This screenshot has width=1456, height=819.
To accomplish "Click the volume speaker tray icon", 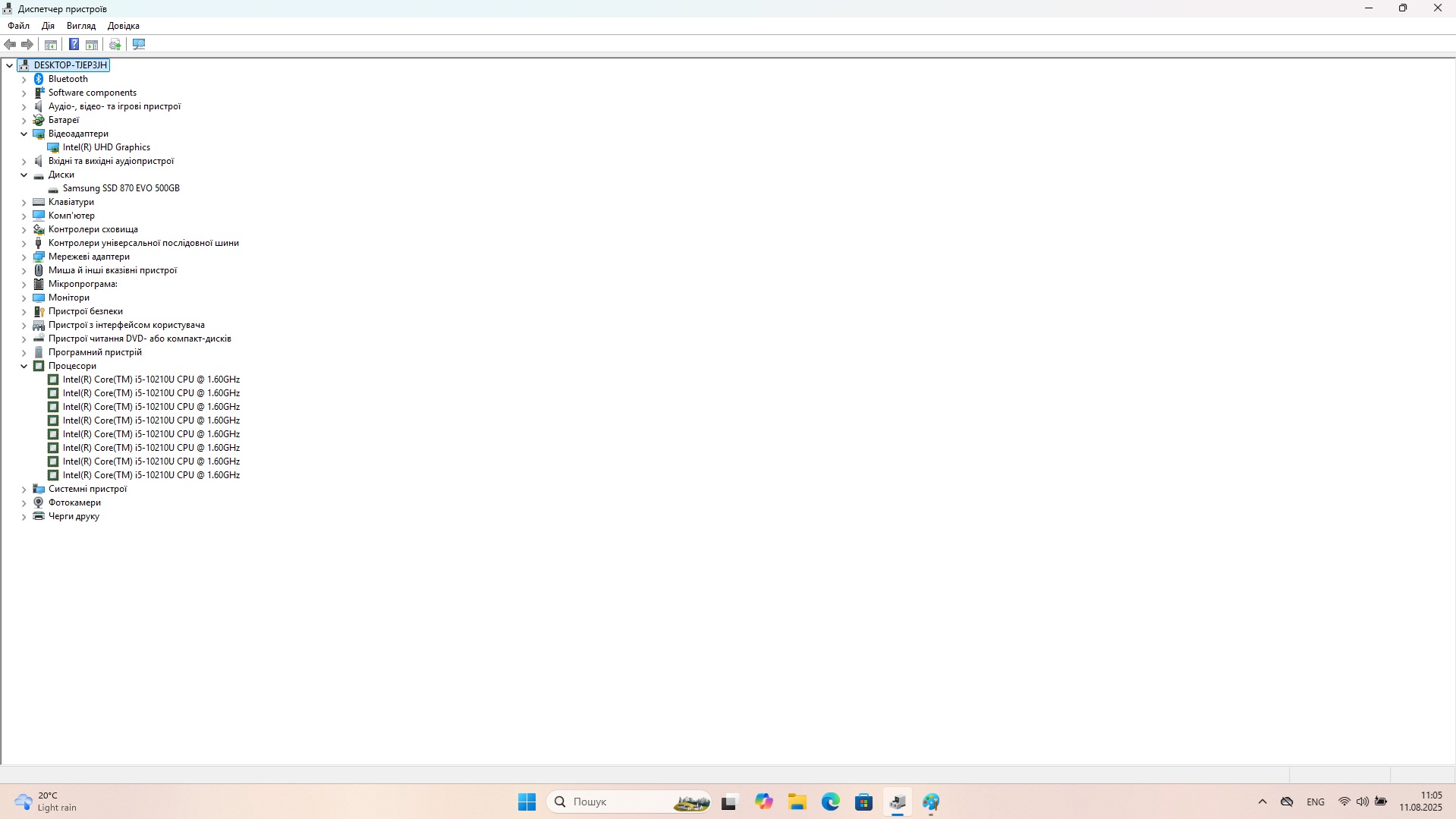I will 1363,802.
